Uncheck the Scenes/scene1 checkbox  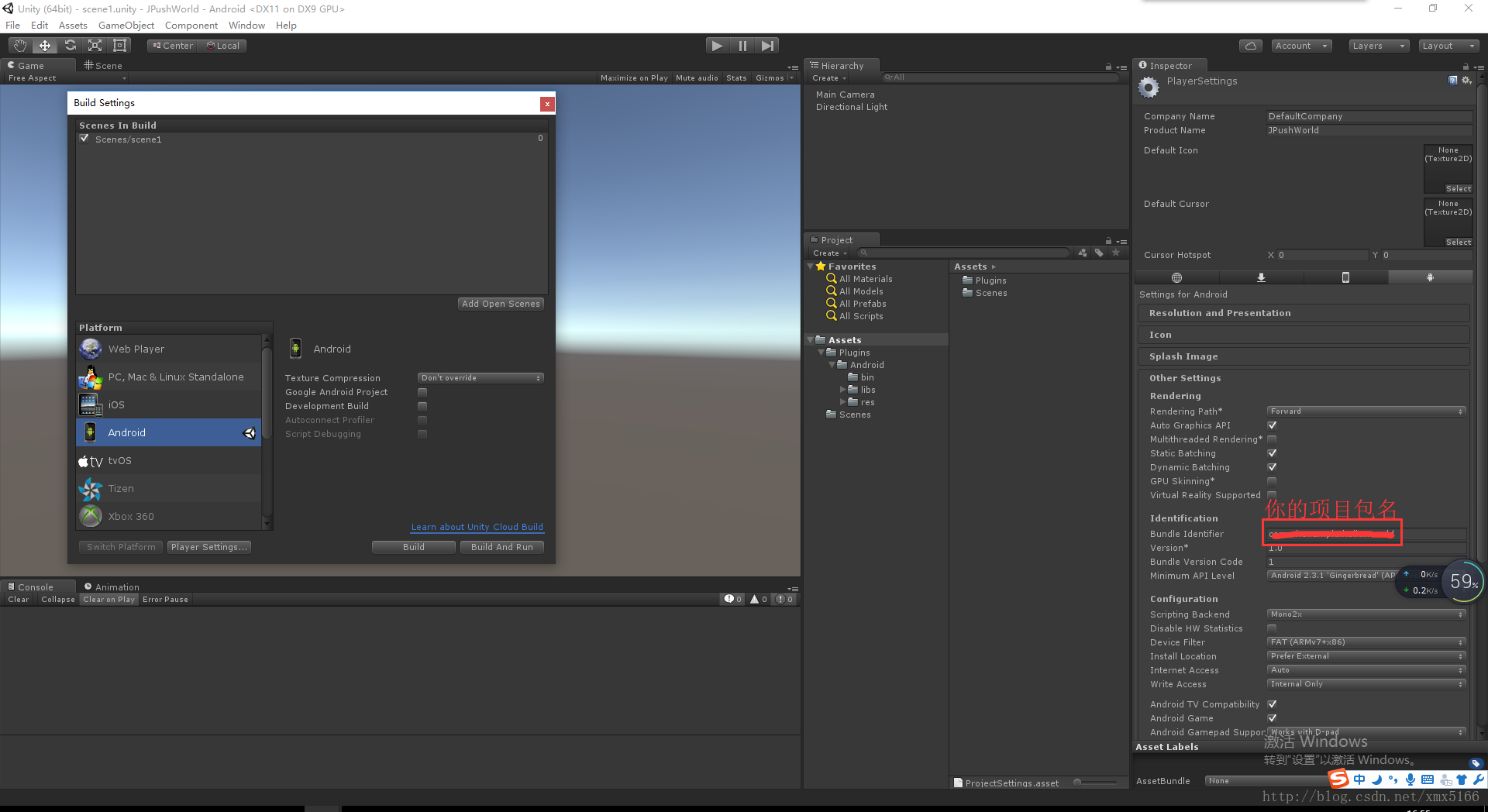[84, 139]
